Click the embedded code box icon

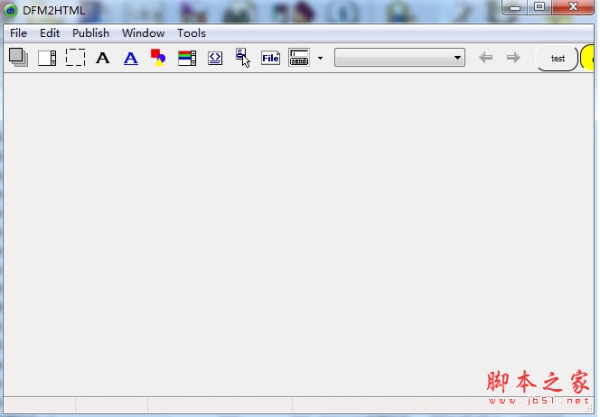point(214,58)
